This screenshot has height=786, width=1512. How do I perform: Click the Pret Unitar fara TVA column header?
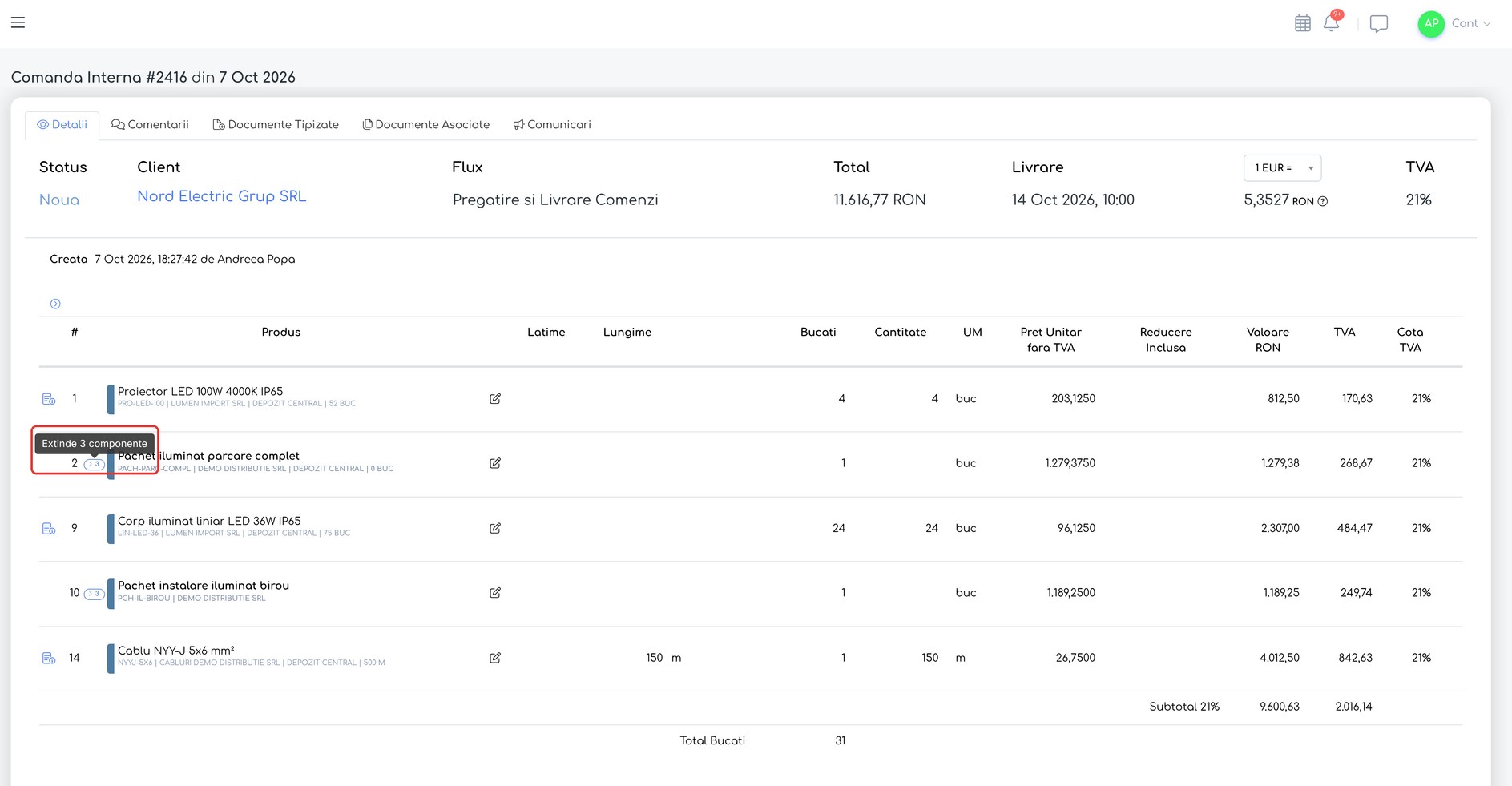1050,340
